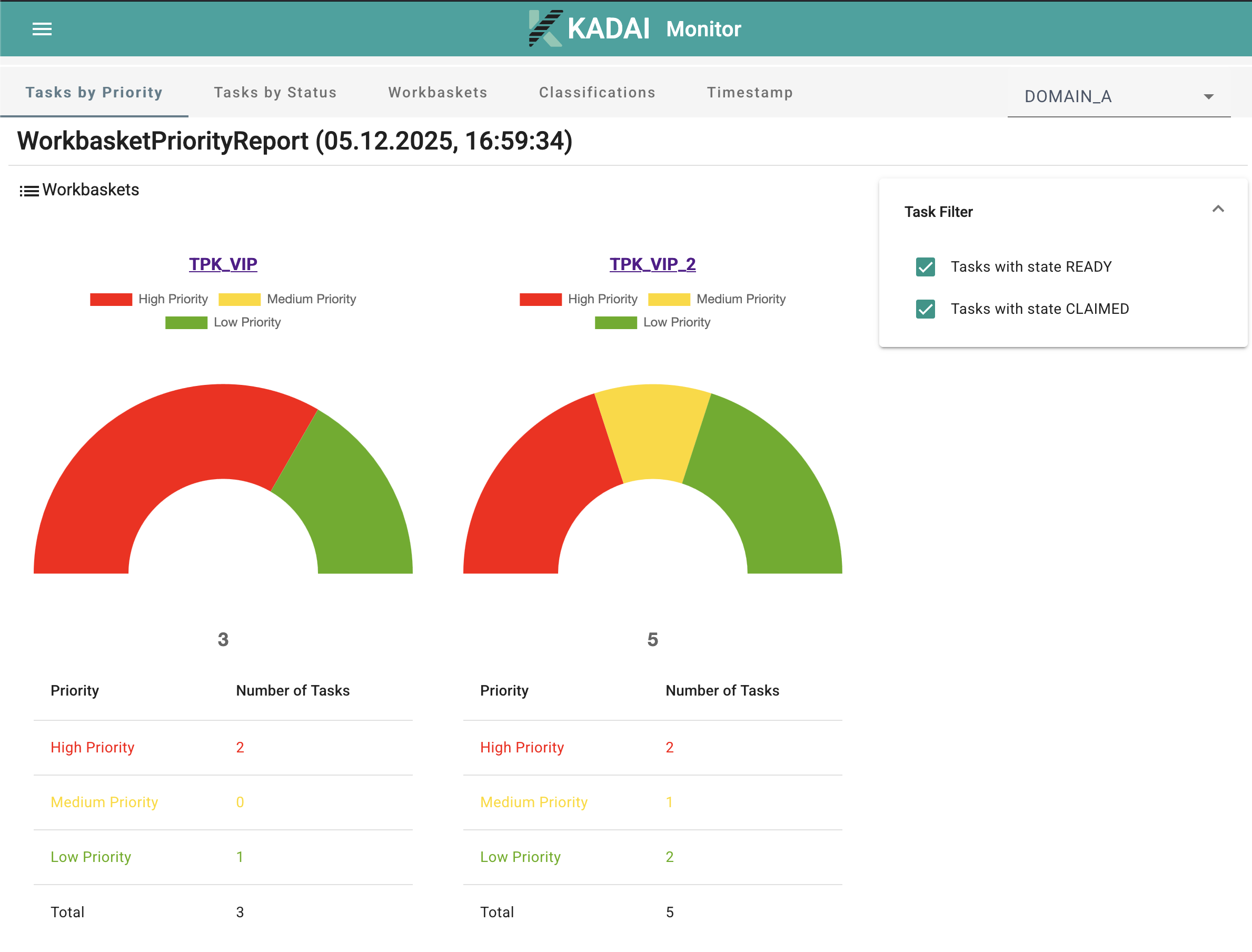Uncheck Tasks with state READY

(x=925, y=267)
